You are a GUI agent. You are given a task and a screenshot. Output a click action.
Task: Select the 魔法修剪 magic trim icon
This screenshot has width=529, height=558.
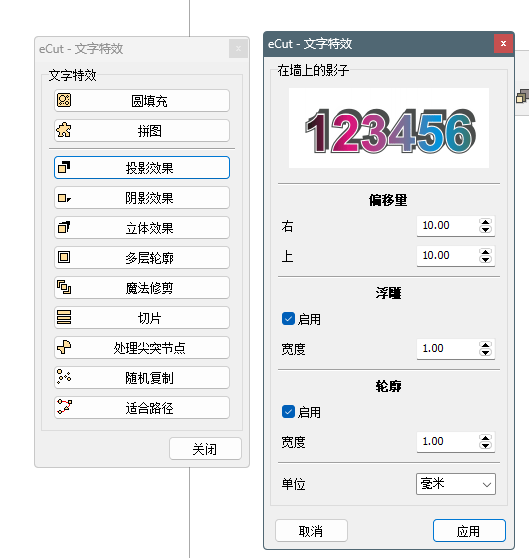click(64, 287)
